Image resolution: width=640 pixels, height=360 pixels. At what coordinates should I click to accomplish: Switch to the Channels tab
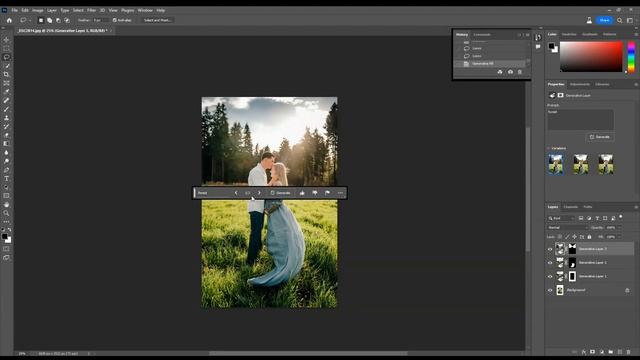click(x=571, y=207)
